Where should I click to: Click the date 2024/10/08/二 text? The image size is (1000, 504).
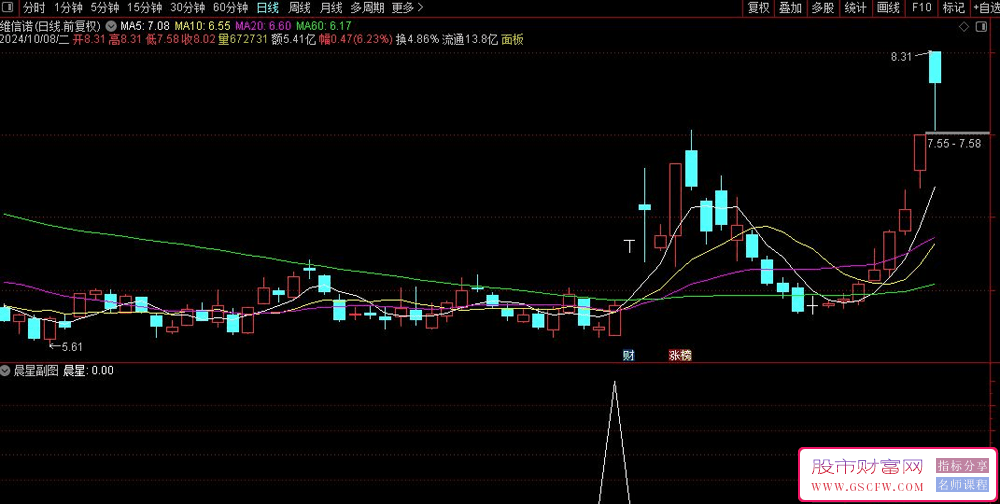[x=34, y=40]
